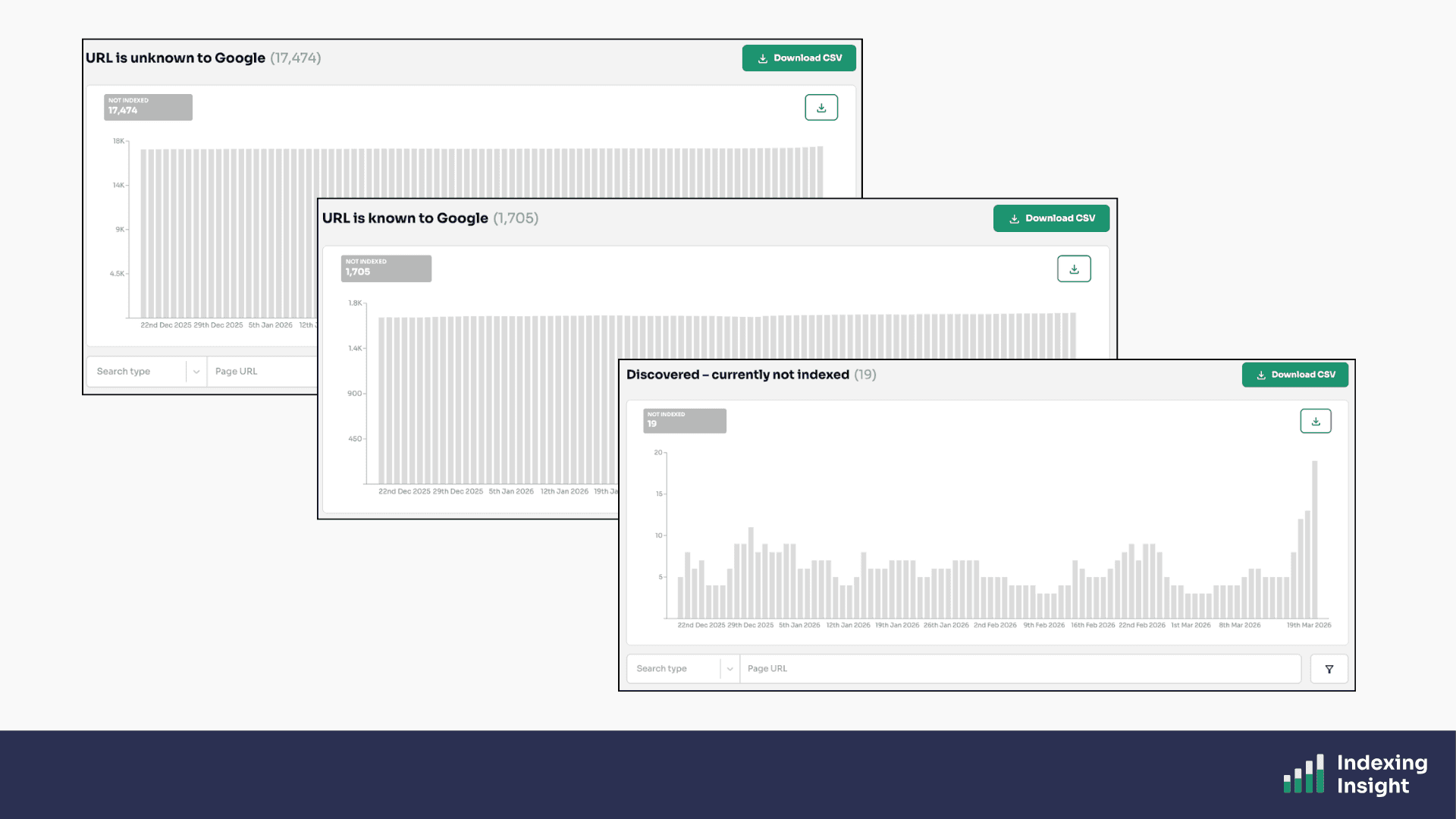1456x819 pixels.
Task: Click the Not Indexed 1,705 badge
Action: pos(386,268)
